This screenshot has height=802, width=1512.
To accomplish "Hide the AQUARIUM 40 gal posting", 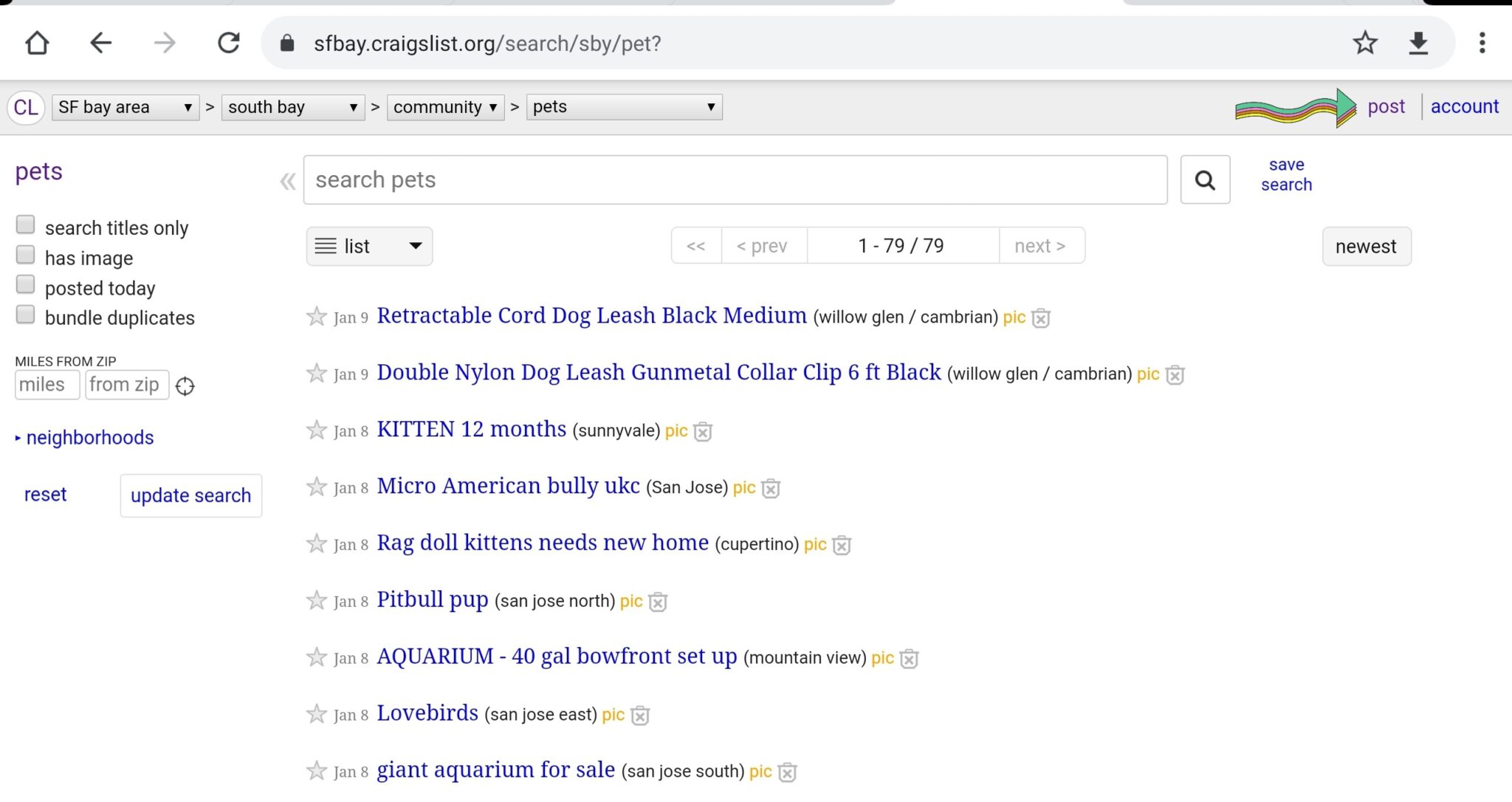I will [910, 659].
